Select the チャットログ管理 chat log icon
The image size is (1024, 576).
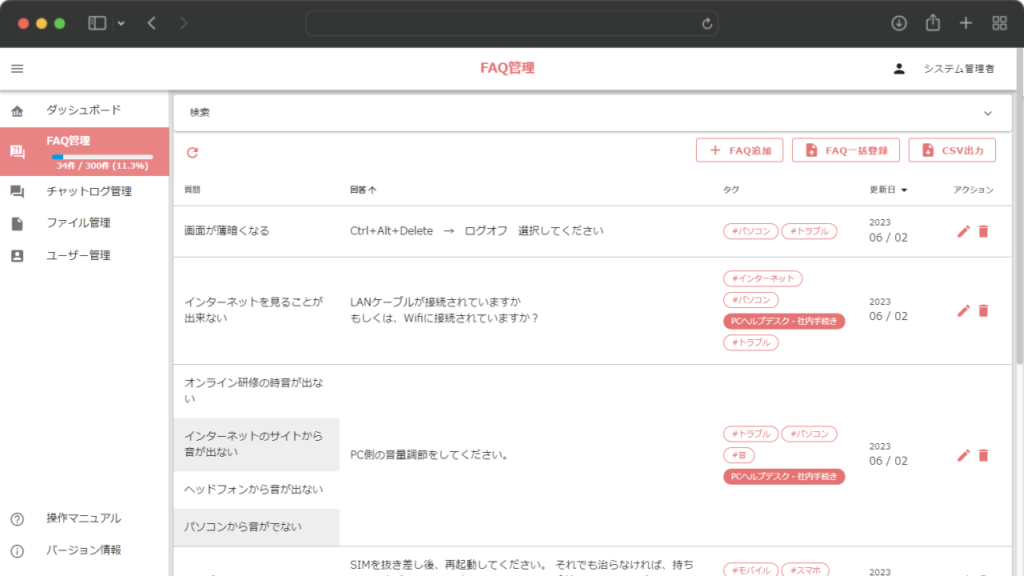19,190
